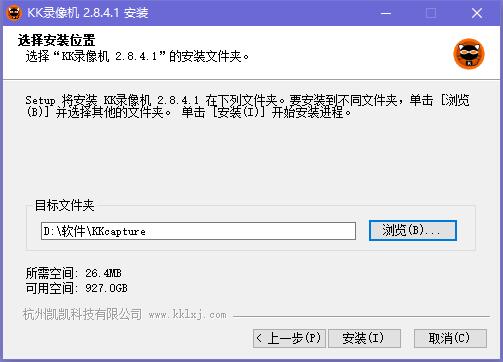503x362 pixels.
Task: Click the subtitle 选择“KK录像机 2.8.4.1”的安装文件夹
Action: (x=137, y=56)
